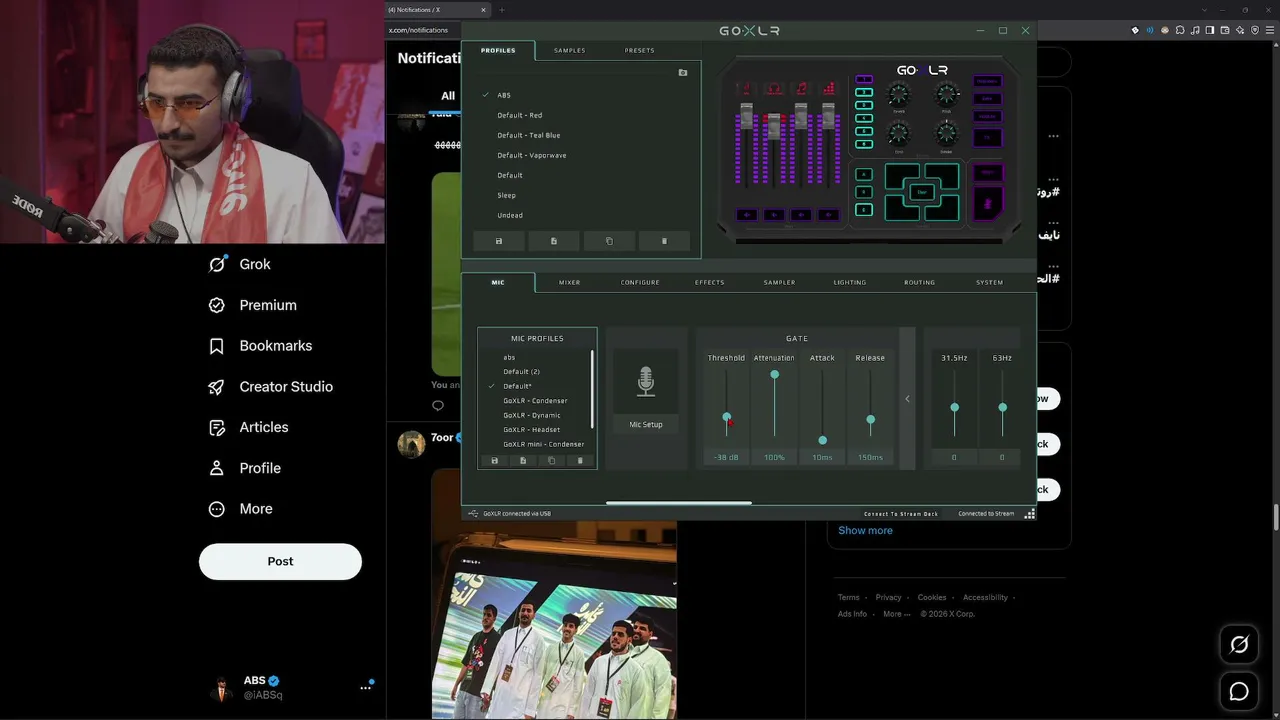Viewport: 1280px width, 720px height.
Task: Open the ABS account options menu
Action: tap(366, 688)
